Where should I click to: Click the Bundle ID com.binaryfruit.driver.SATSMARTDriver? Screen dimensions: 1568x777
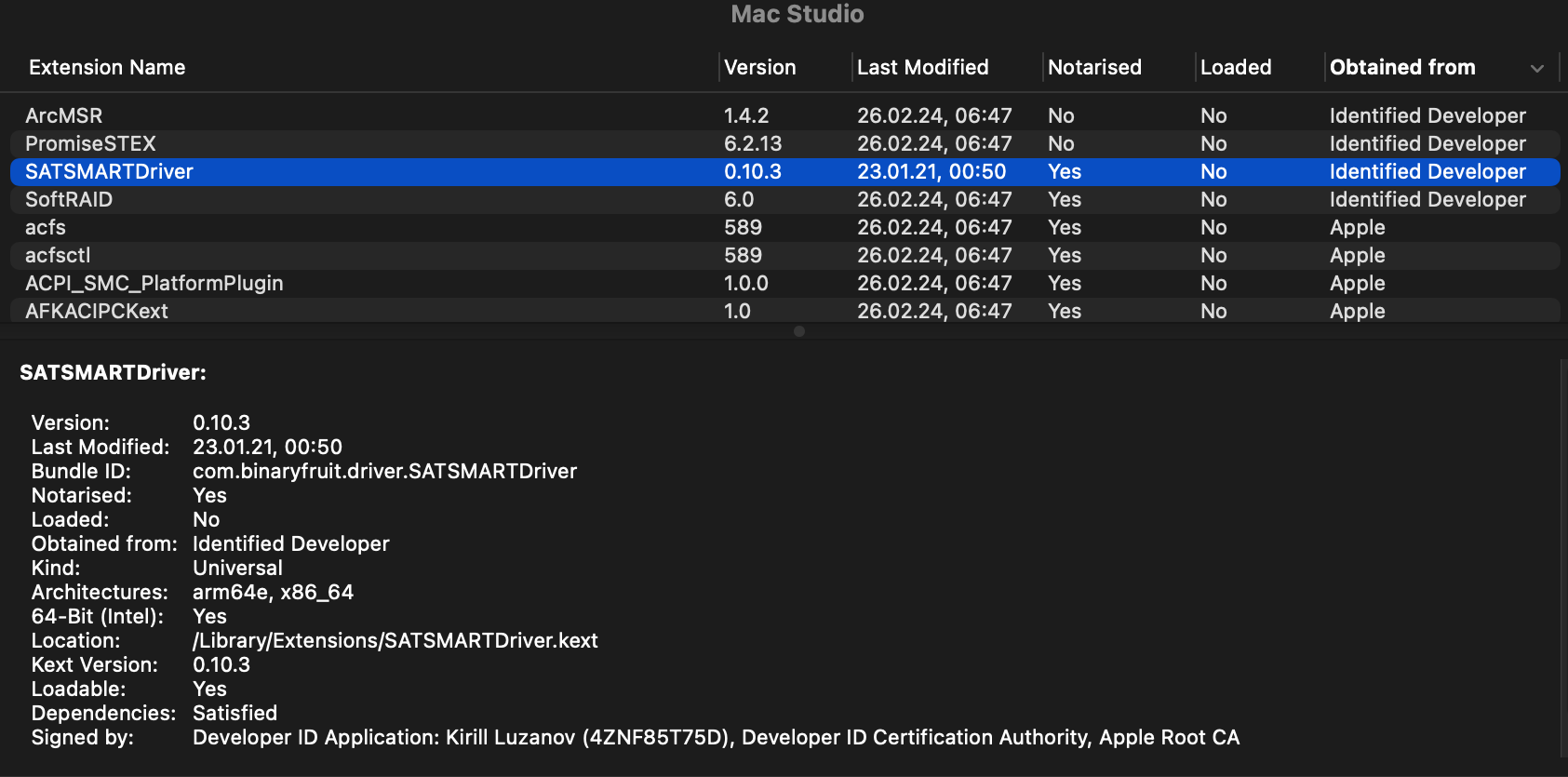tap(384, 472)
